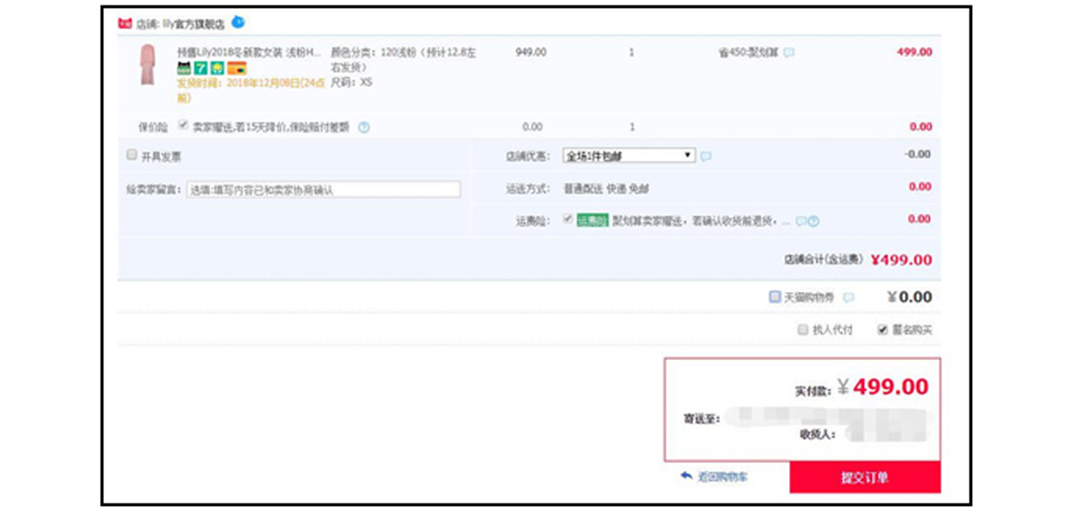Click the comment bubble beside the 店铺优惠 dropdown
This screenshot has width=1065, height=513.
(706, 156)
